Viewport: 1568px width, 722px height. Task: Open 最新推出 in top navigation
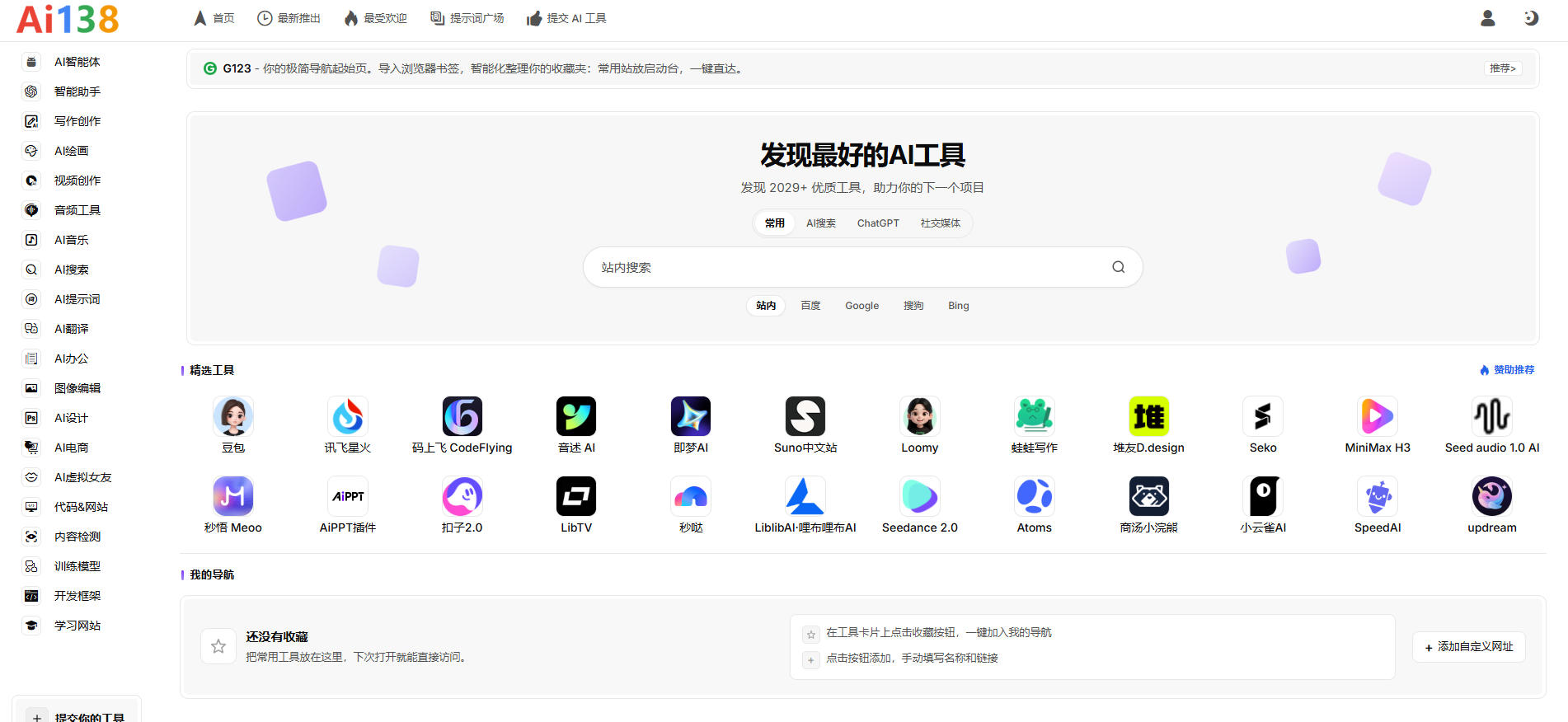pos(289,18)
